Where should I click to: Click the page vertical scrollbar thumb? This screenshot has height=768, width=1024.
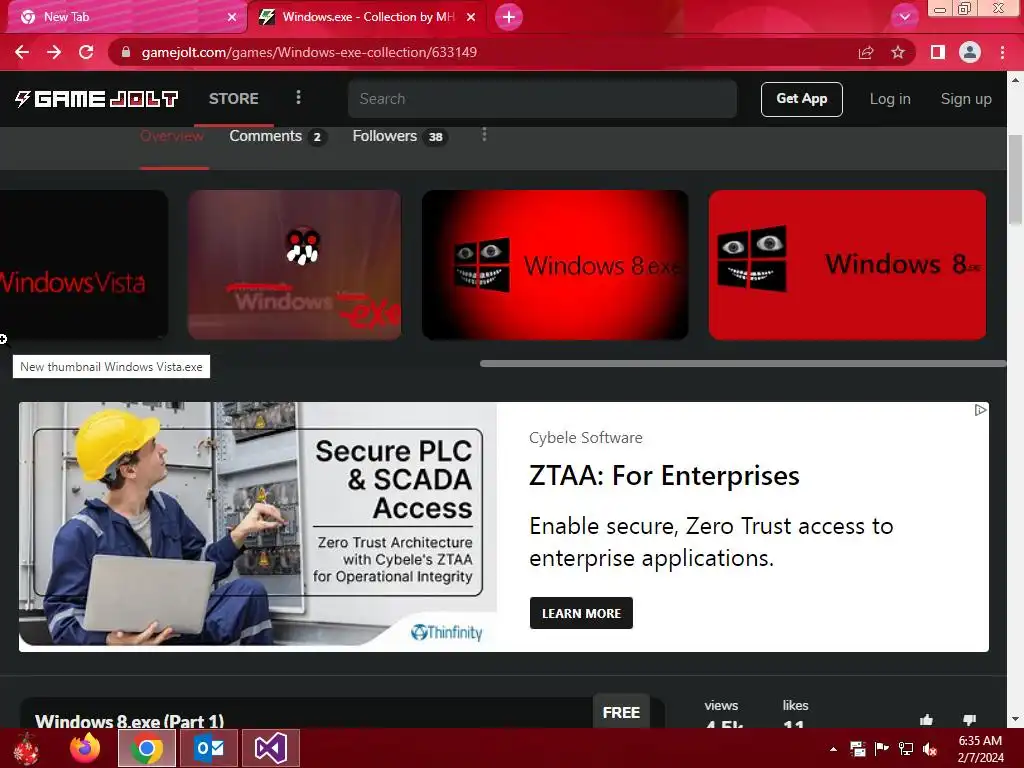point(1015,180)
